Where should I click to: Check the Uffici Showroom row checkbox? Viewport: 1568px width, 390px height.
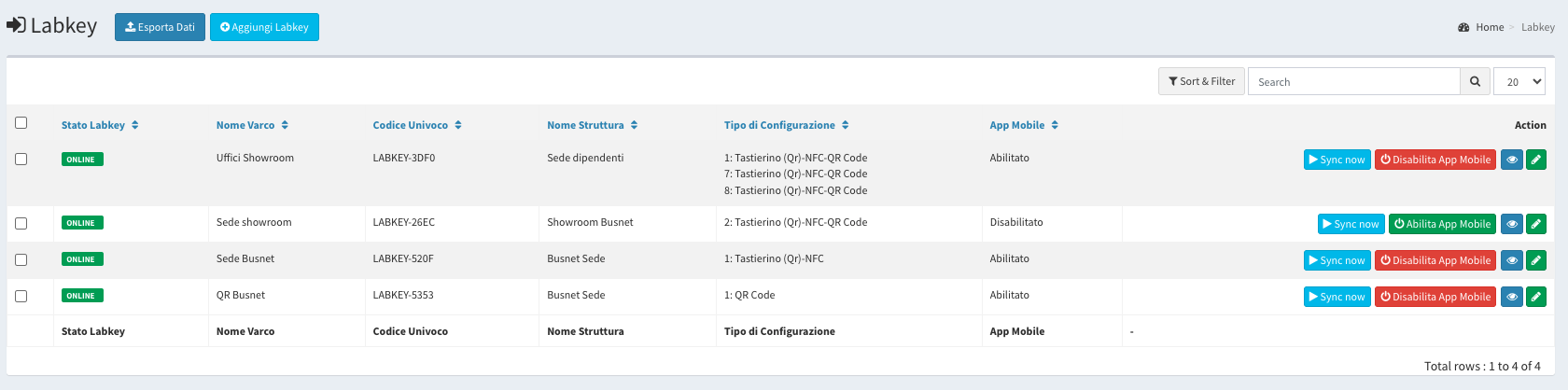point(21,159)
